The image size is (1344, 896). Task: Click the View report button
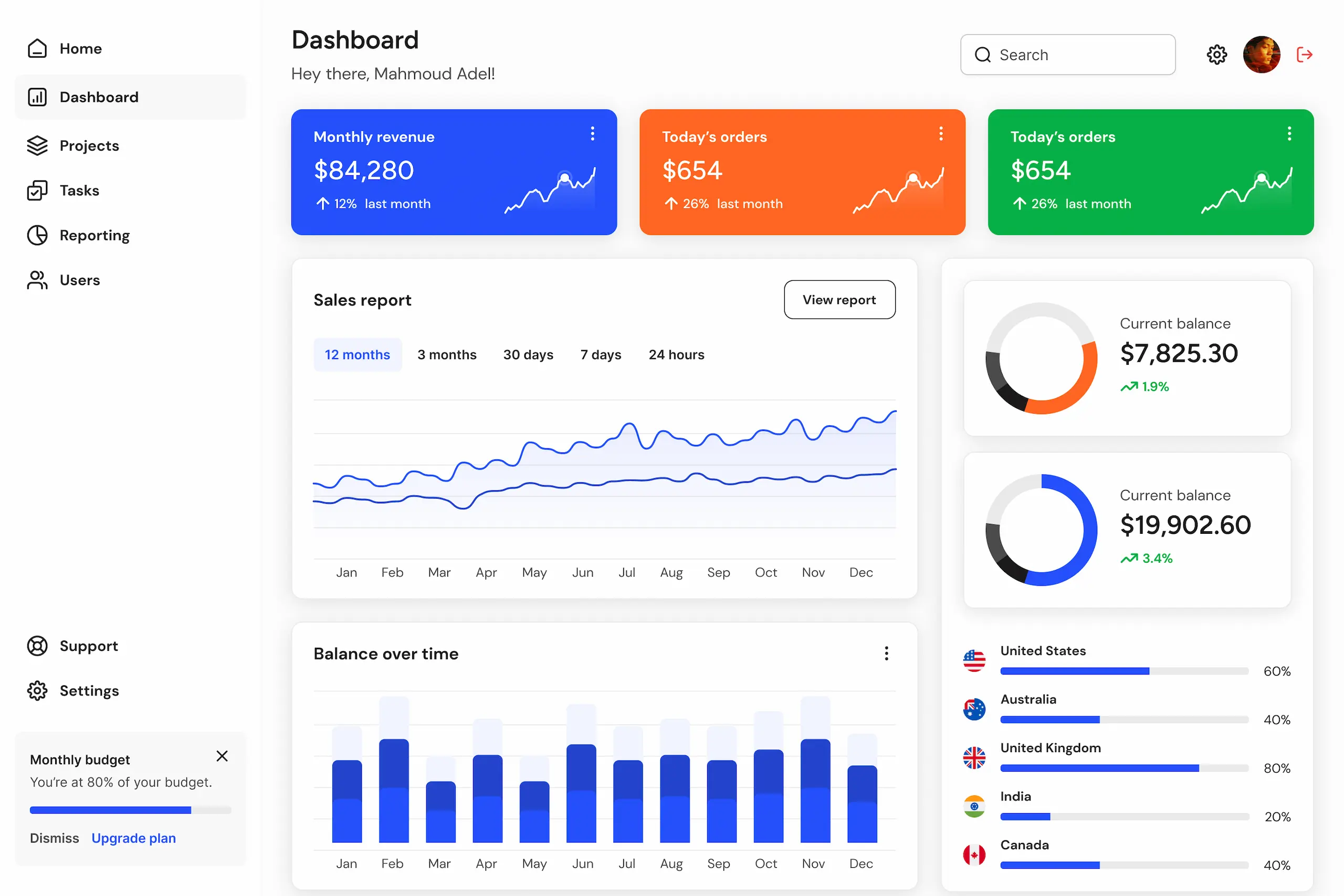tap(839, 299)
